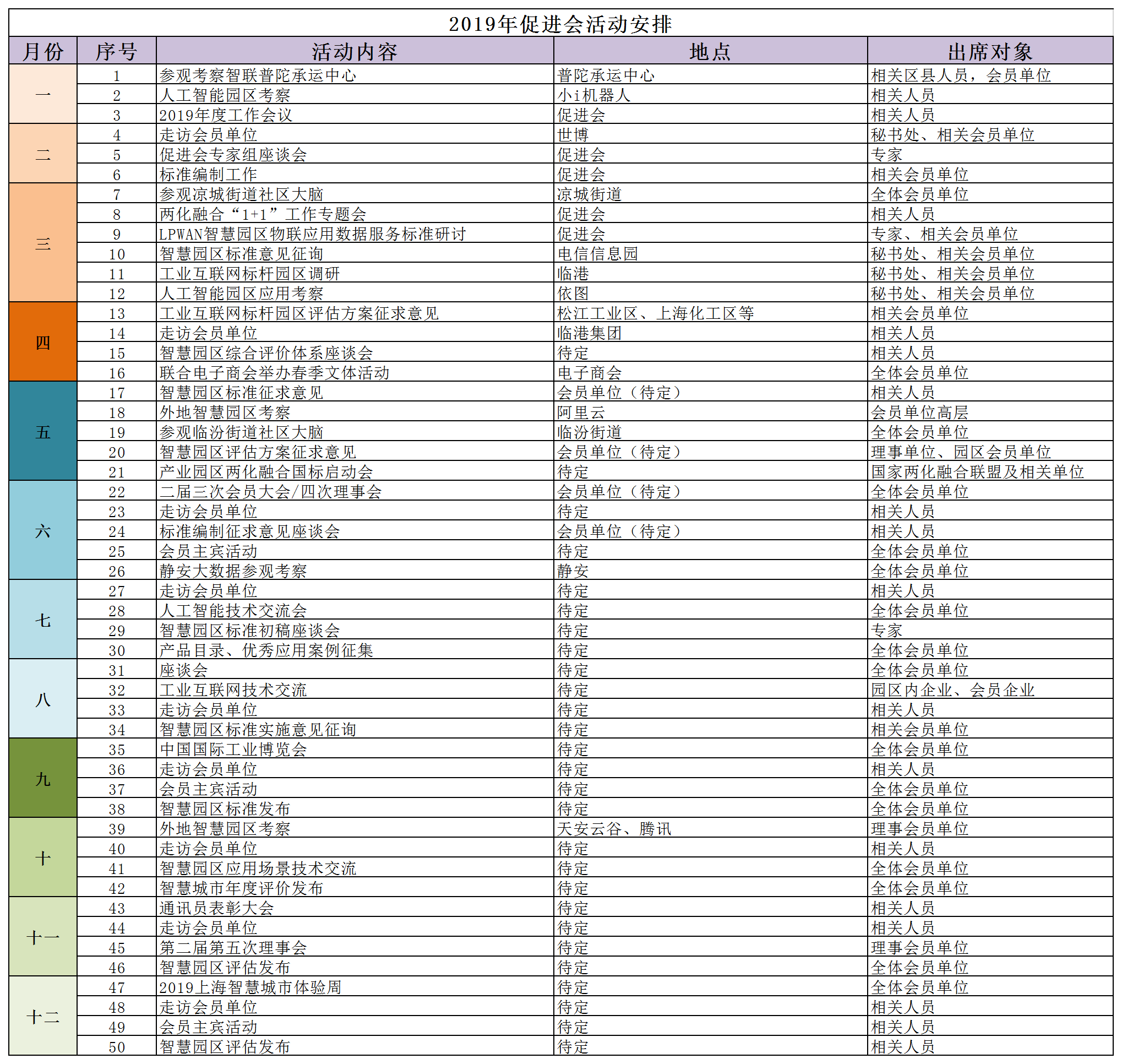This screenshot has height=1064, width=1122.
Task: Click the 活动内容 column header
Action: tap(355, 51)
